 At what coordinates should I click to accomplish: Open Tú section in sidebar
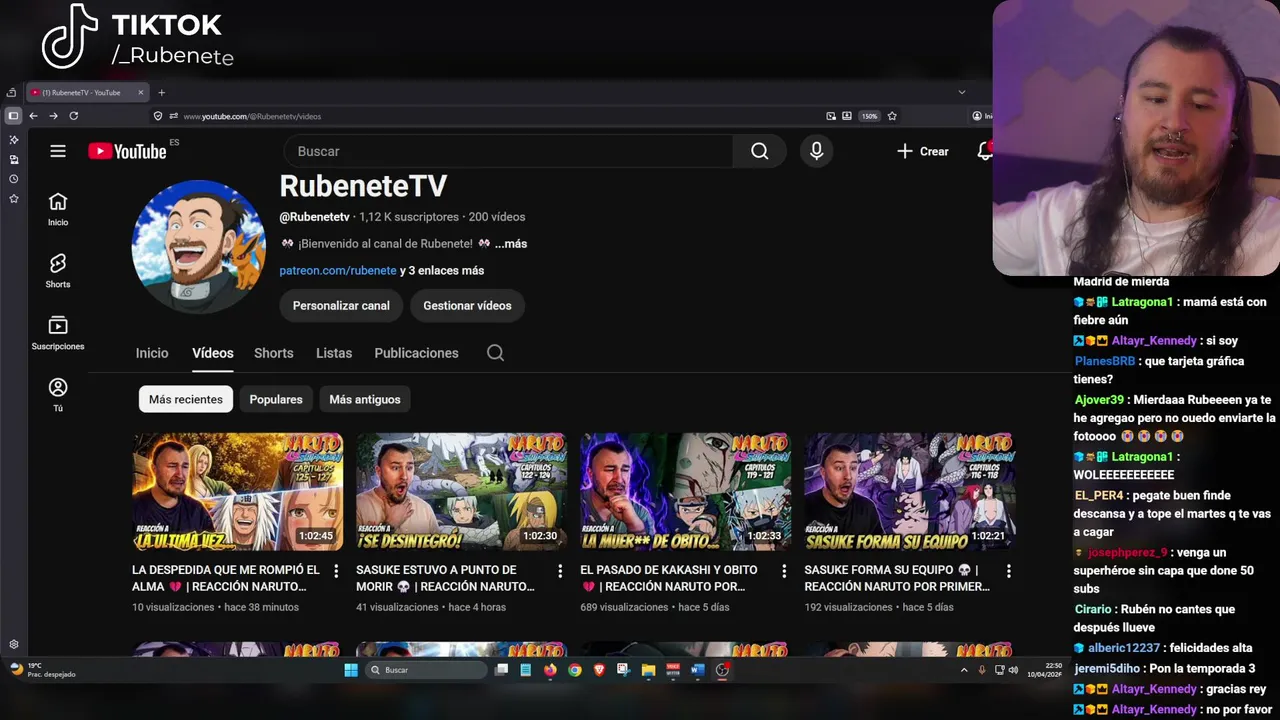click(58, 395)
